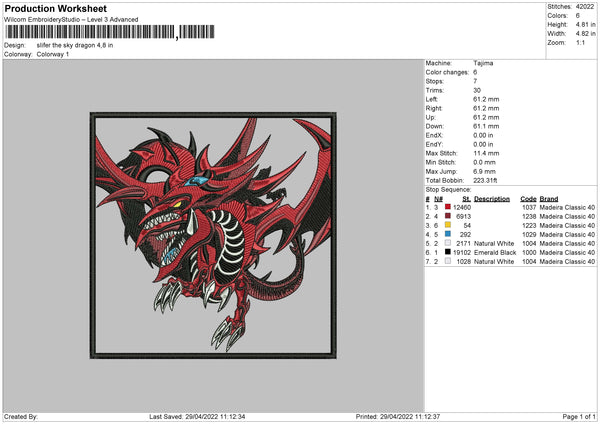Click the yellow swatch with code 1223

point(448,225)
